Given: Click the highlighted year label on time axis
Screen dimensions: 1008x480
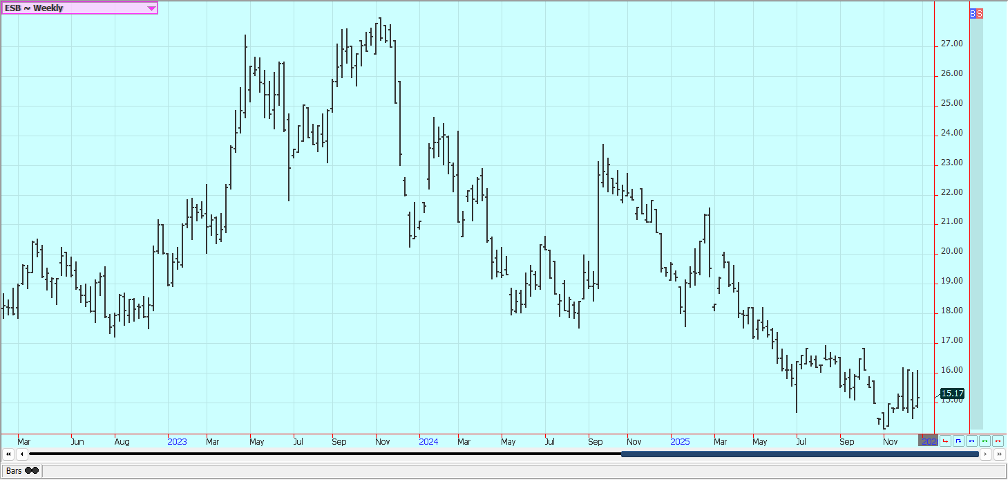Looking at the screenshot, I should (x=928, y=440).
